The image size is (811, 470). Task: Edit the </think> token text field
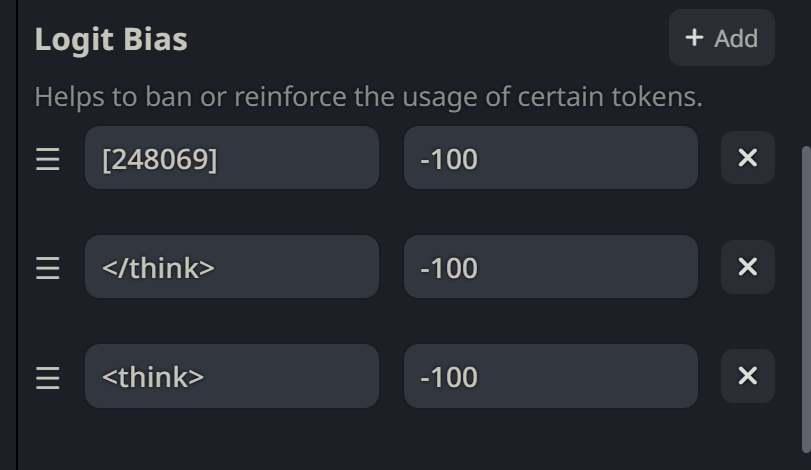coord(231,267)
